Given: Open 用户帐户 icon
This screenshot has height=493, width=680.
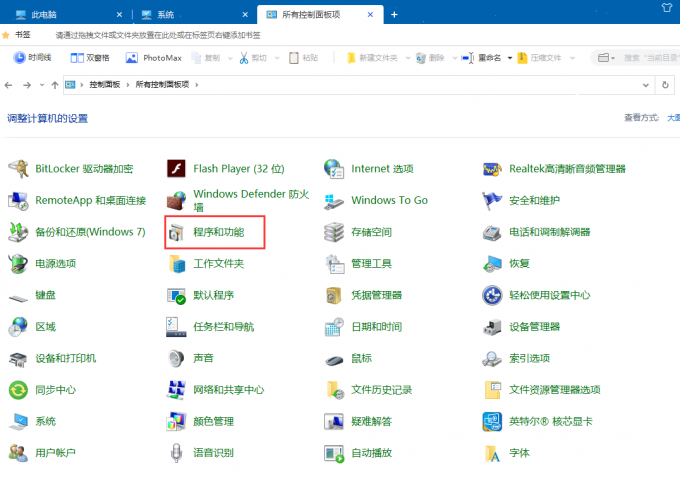Looking at the screenshot, I should point(18,453).
